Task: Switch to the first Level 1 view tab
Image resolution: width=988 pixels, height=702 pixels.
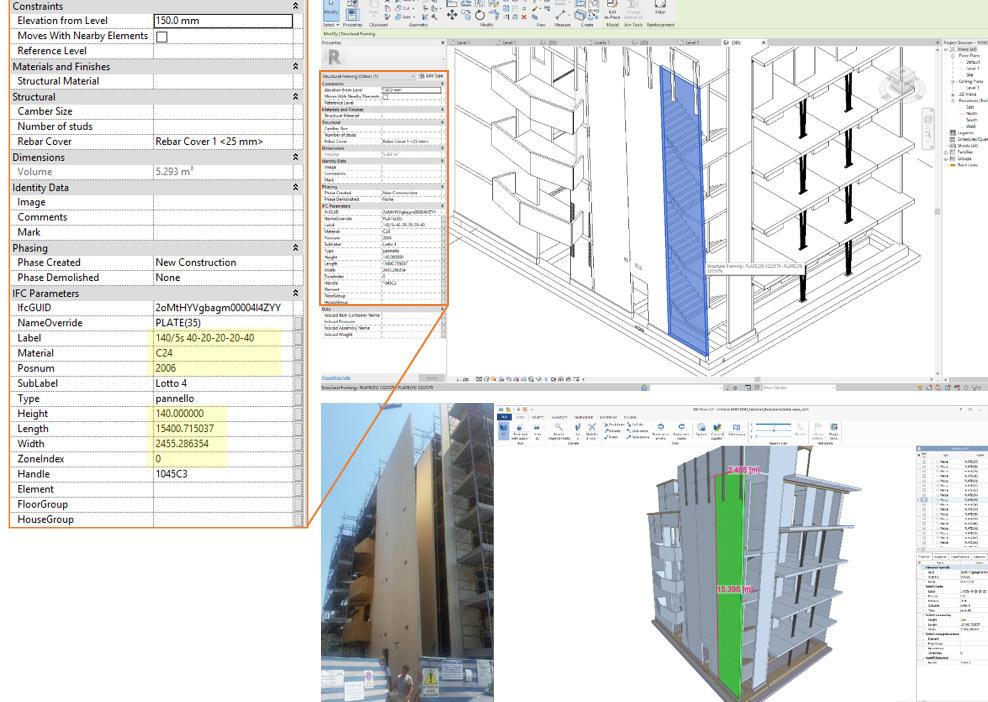Action: (464, 42)
